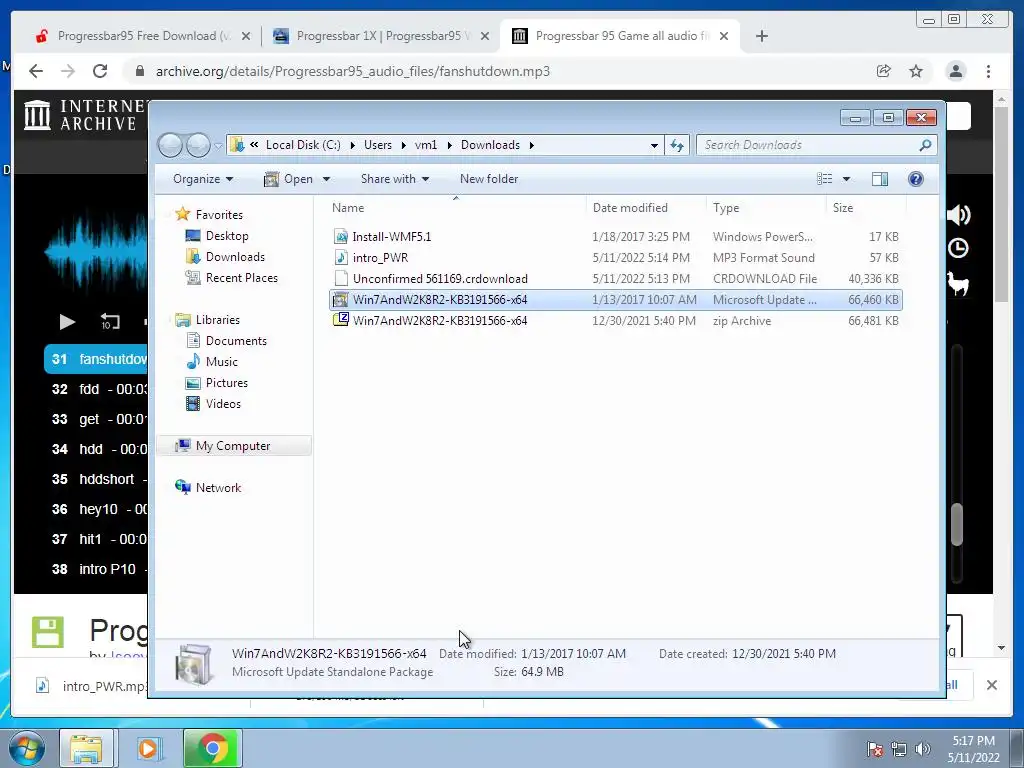This screenshot has width=1024, height=768.
Task: Select My Computer in navigation pane
Action: (232, 445)
